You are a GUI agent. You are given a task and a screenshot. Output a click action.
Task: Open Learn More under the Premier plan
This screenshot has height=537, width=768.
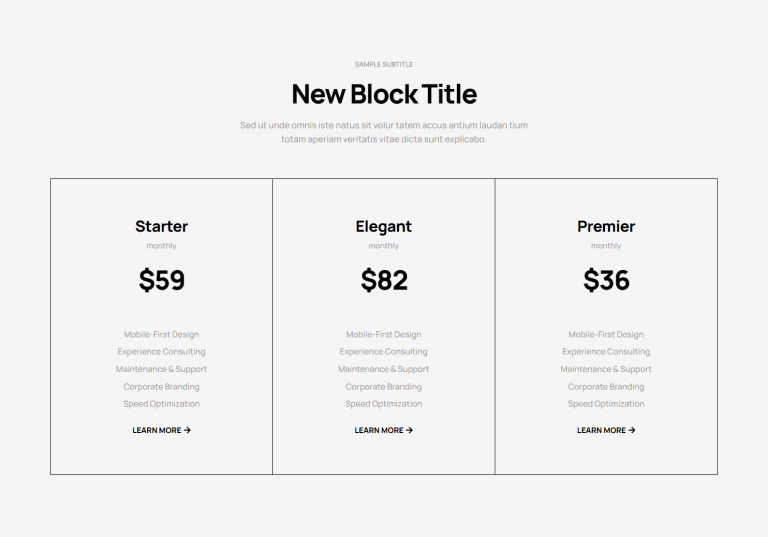click(x=601, y=431)
